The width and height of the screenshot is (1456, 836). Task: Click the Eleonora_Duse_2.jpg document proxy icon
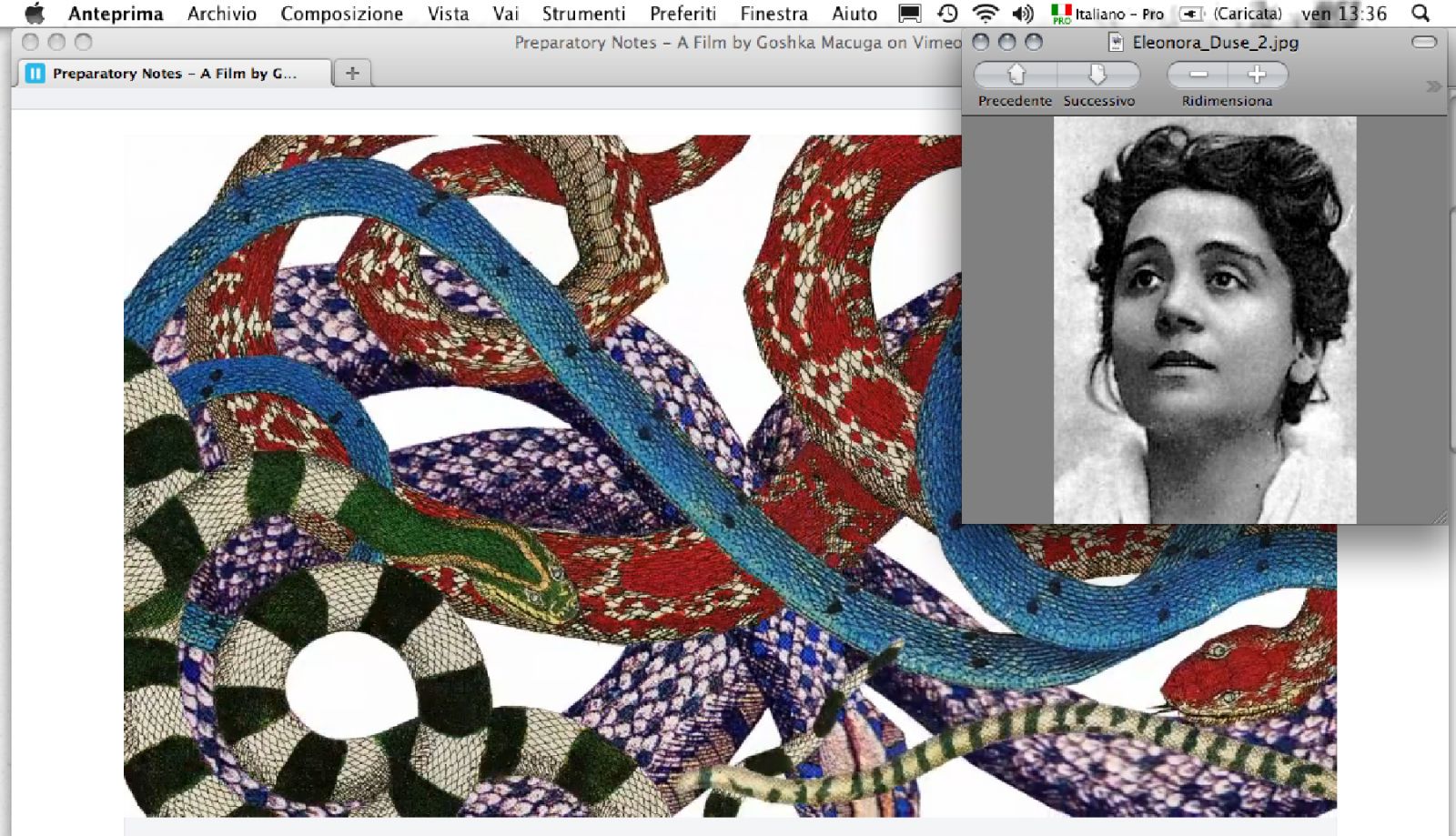pos(1116,42)
